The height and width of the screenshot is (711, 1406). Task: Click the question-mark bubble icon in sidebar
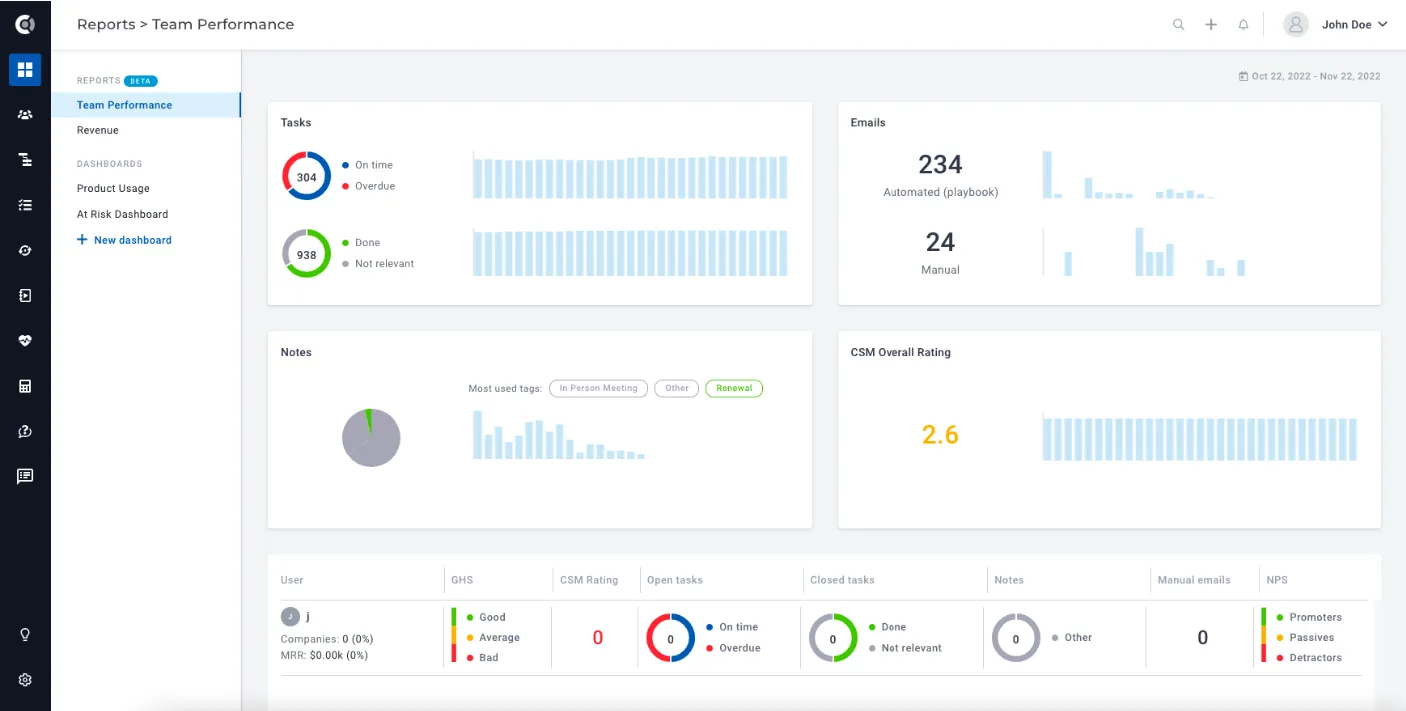pos(25,431)
